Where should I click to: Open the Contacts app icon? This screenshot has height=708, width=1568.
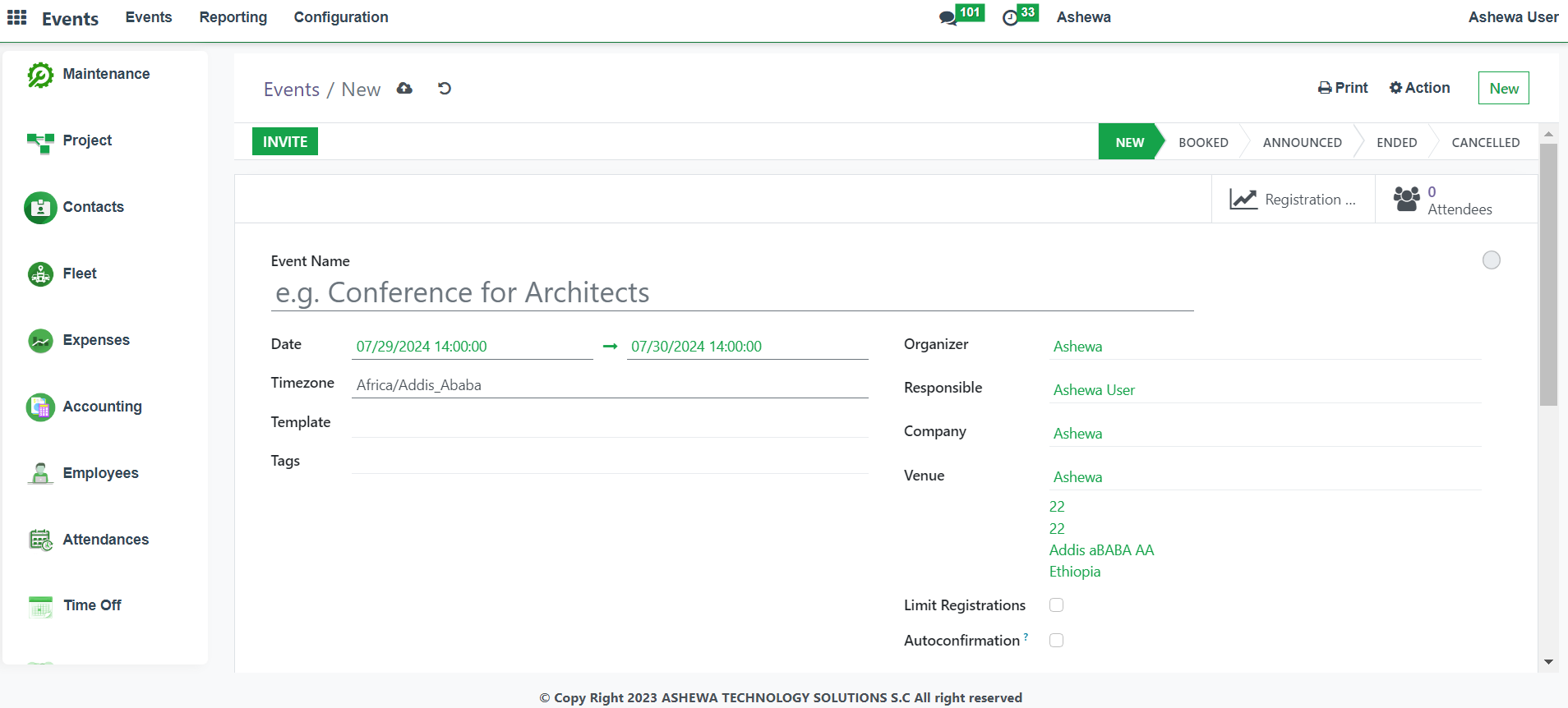coord(40,208)
